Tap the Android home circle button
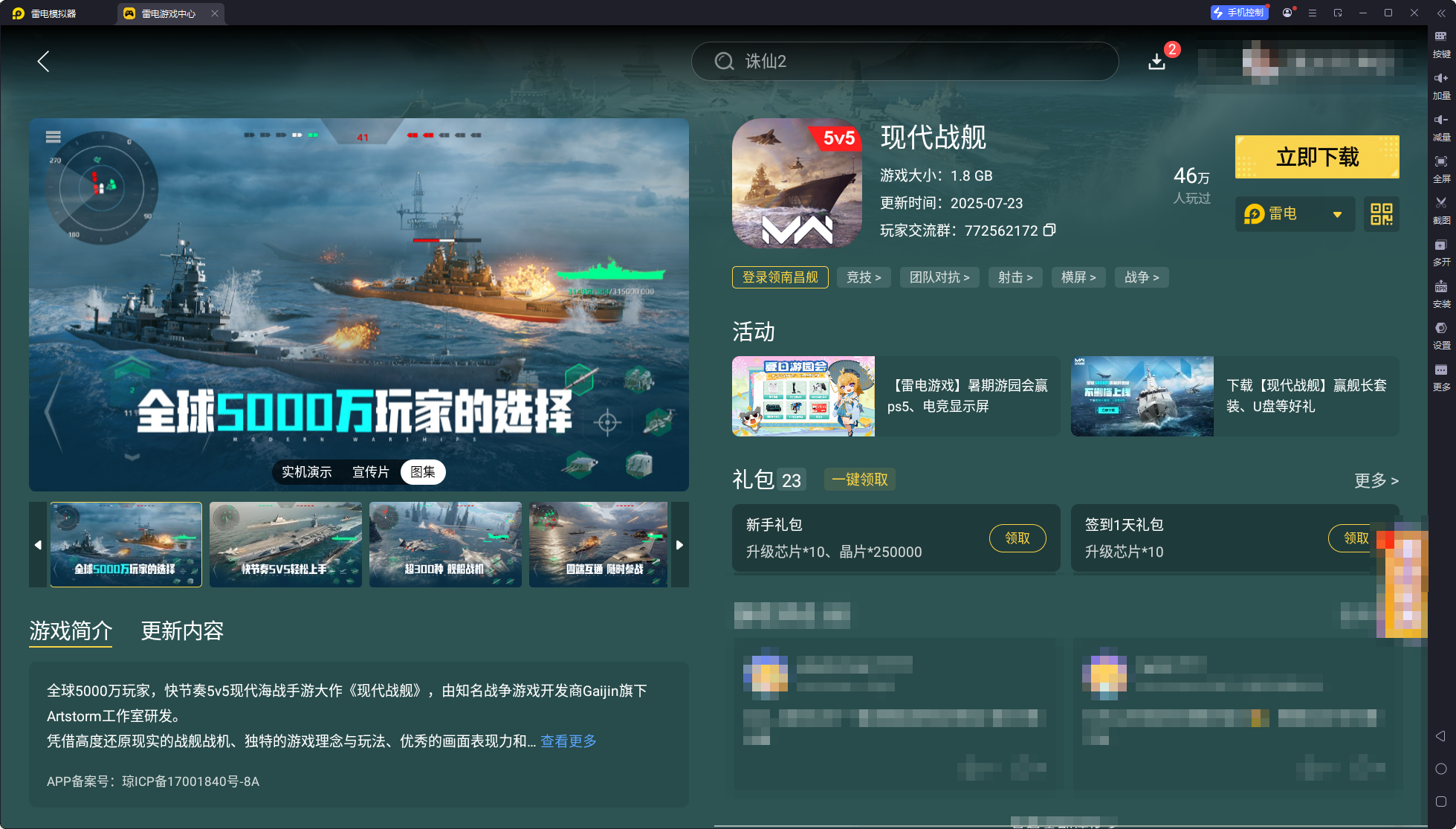 tap(1440, 769)
